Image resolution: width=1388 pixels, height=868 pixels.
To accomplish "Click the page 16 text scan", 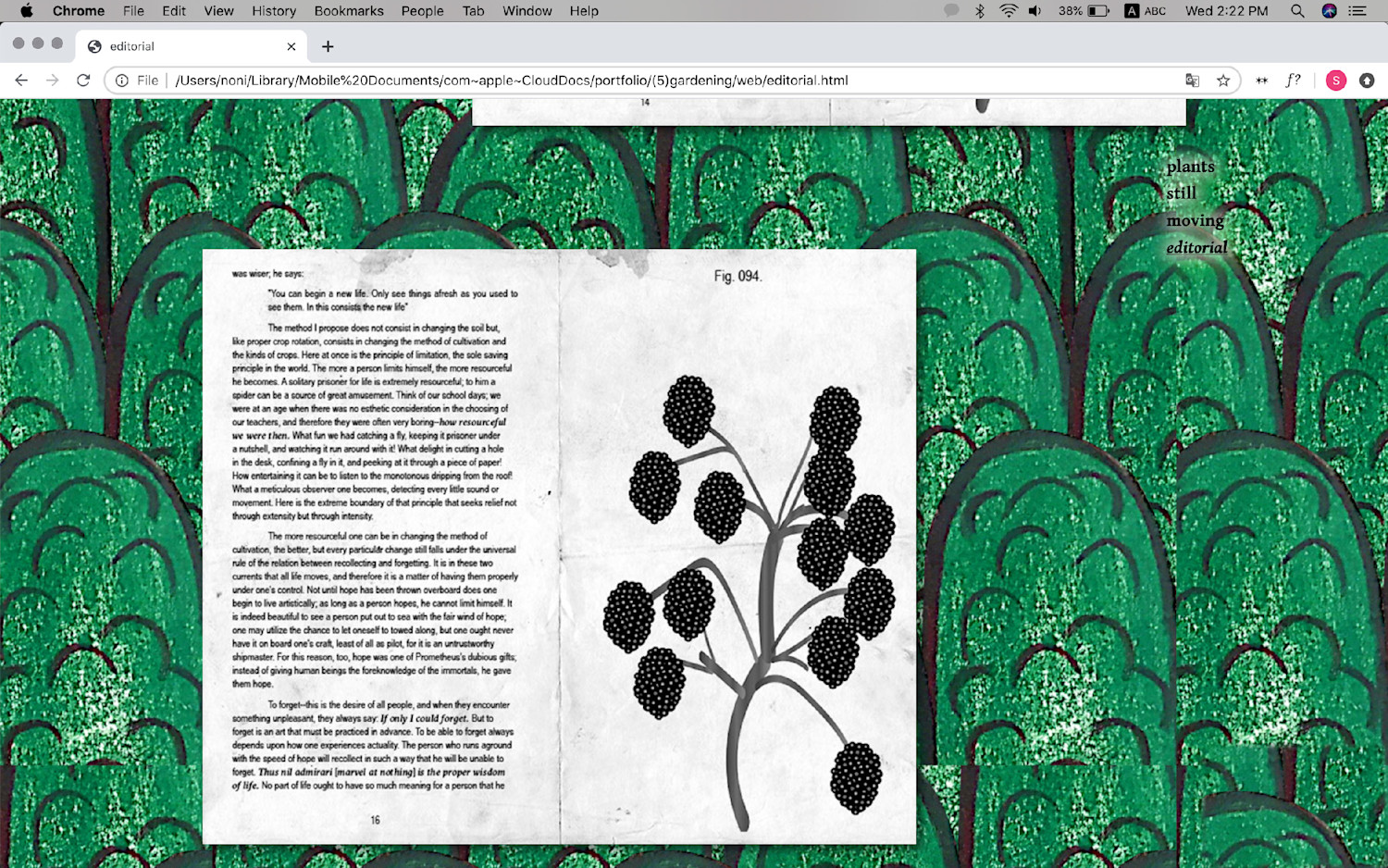I will pos(380,546).
